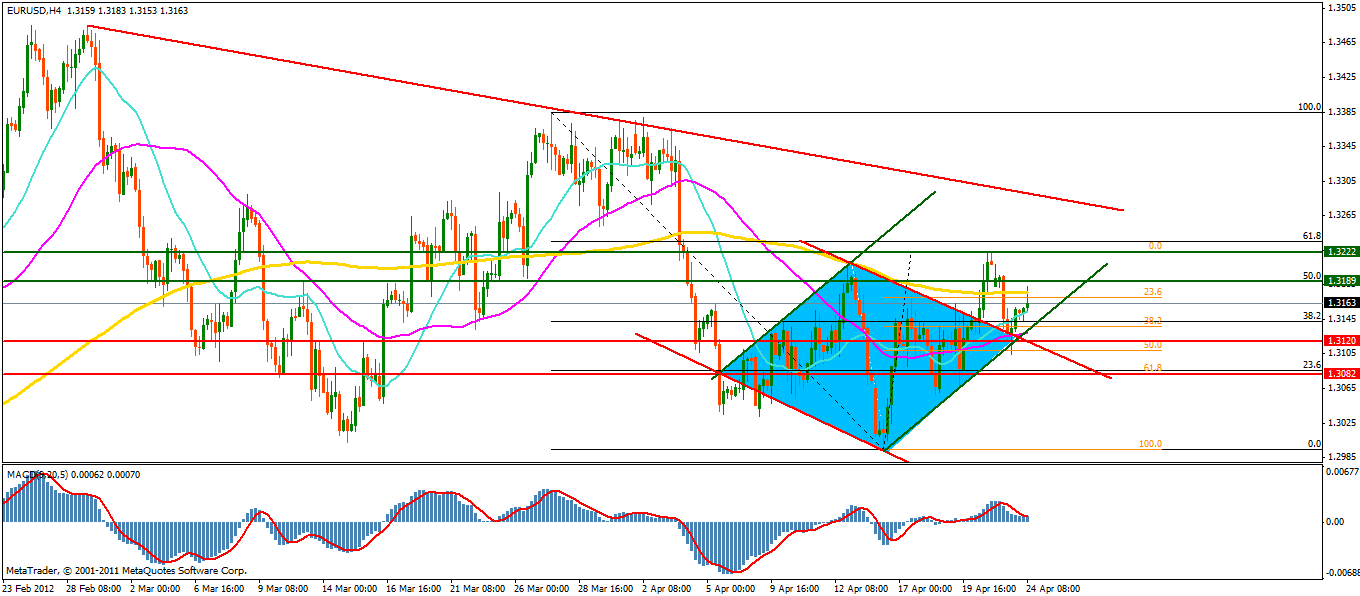This screenshot has height=596, width=1360.
Task: Select the black 61.8 Fibonacci level label
Action: pos(1312,236)
